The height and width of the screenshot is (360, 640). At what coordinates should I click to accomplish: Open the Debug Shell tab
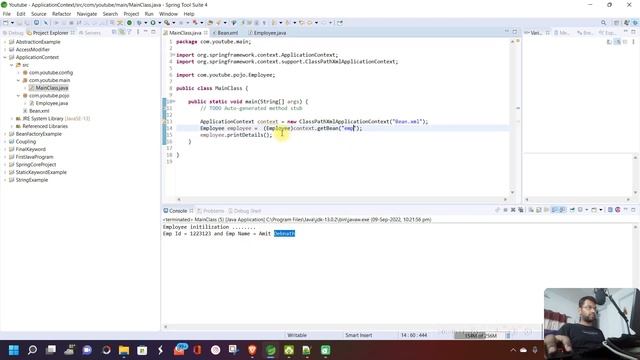coord(244,211)
